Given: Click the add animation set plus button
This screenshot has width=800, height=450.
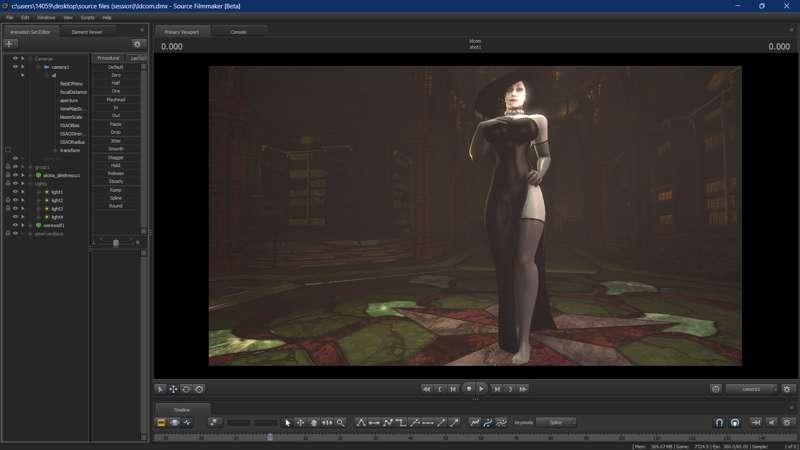Looking at the screenshot, I should click(10, 44).
